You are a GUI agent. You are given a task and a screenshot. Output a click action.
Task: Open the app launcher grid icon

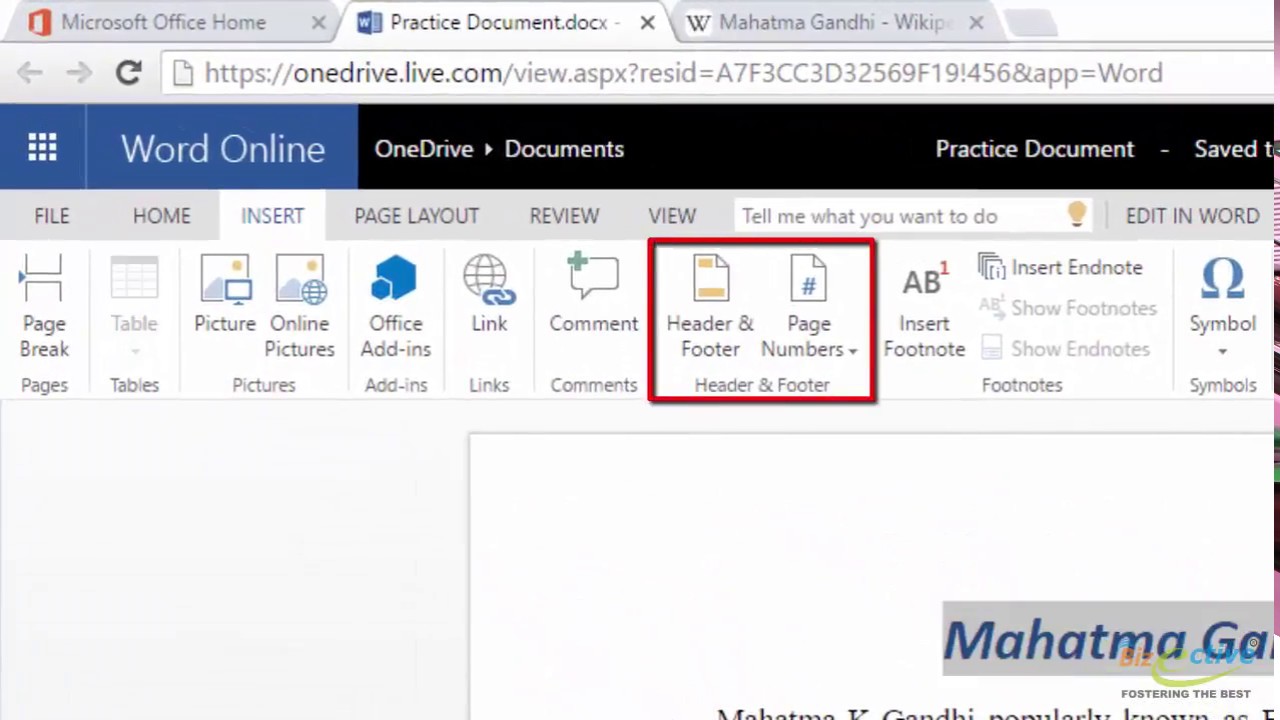[x=42, y=148]
